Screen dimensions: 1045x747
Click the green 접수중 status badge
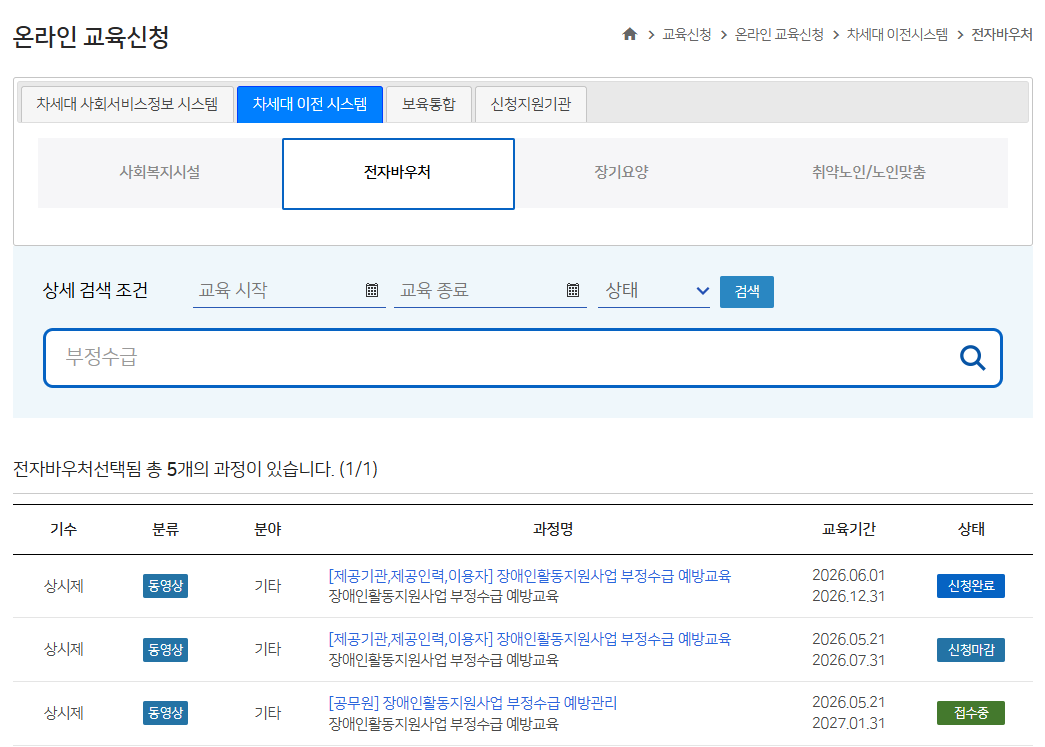970,713
